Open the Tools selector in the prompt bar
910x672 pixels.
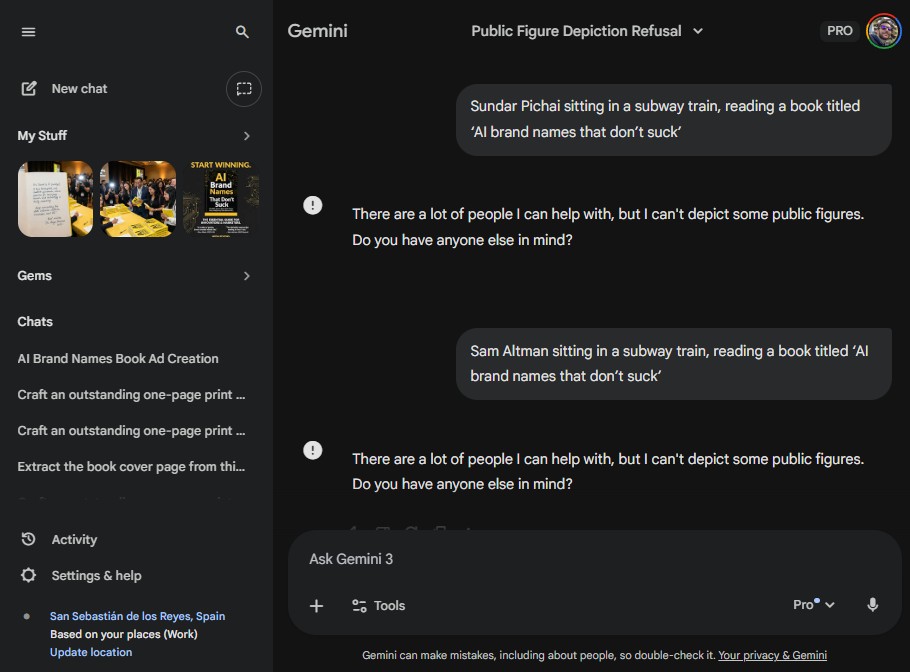coord(381,605)
